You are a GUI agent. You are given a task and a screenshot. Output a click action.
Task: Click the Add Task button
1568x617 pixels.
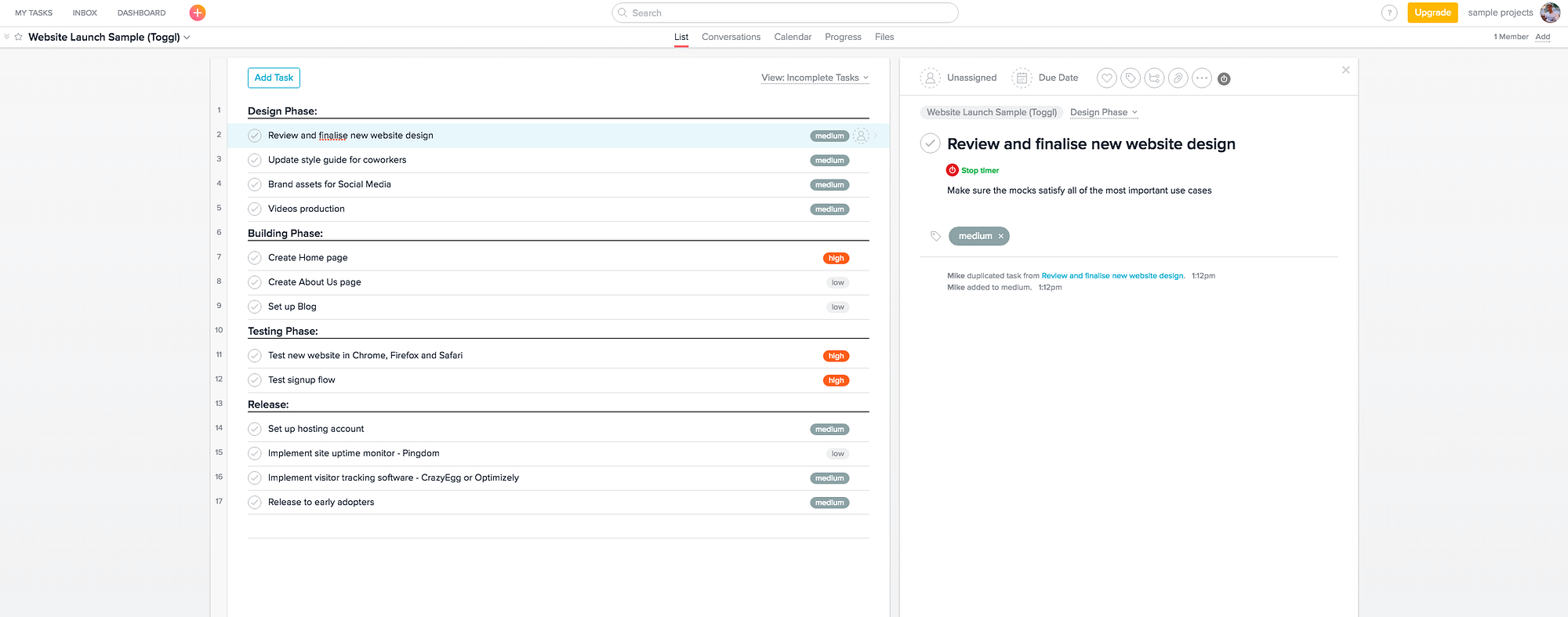[x=274, y=78]
